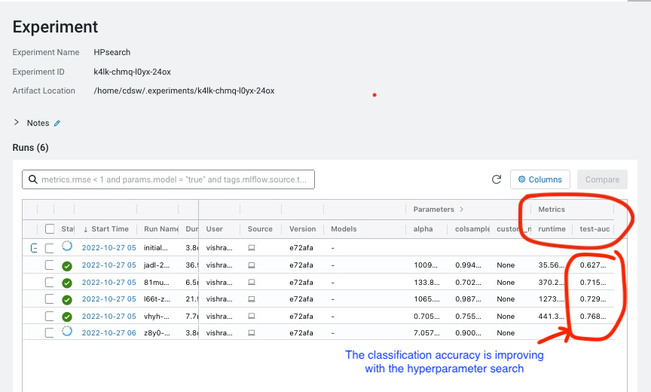Click the green success status icon of 81mu run

pos(67,283)
